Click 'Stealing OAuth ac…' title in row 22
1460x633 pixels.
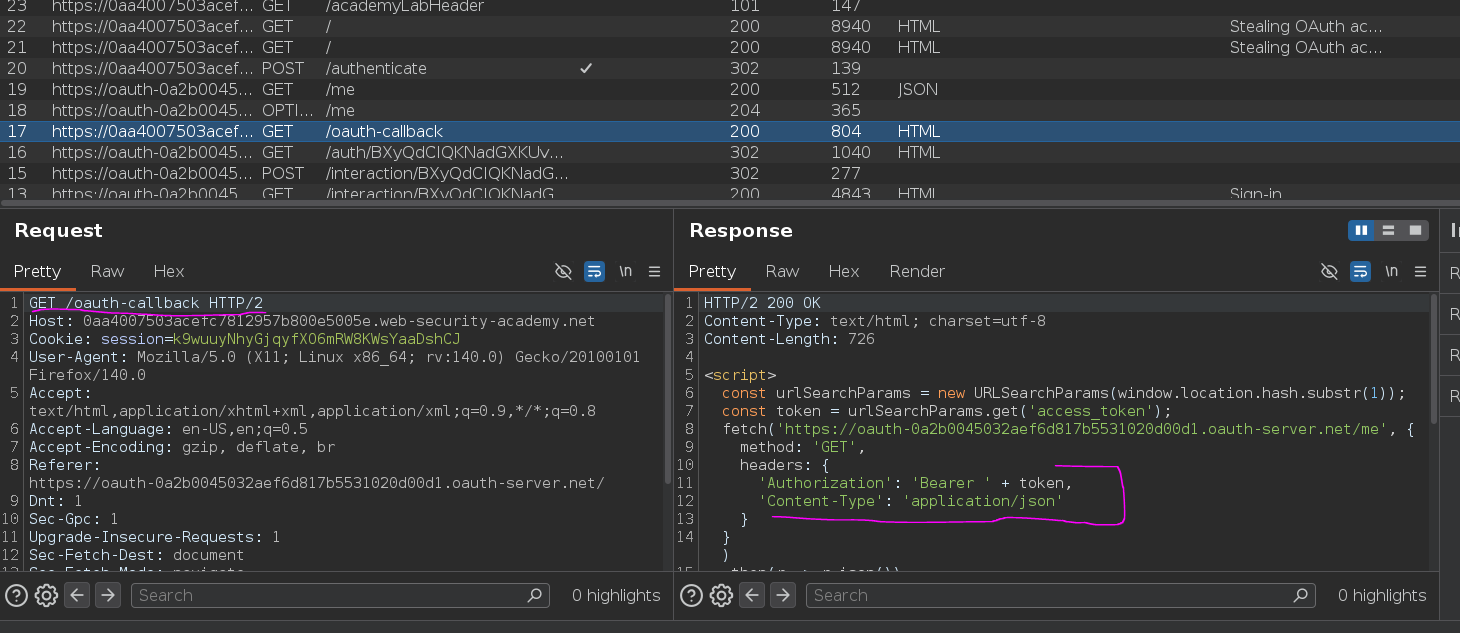[x=1305, y=26]
